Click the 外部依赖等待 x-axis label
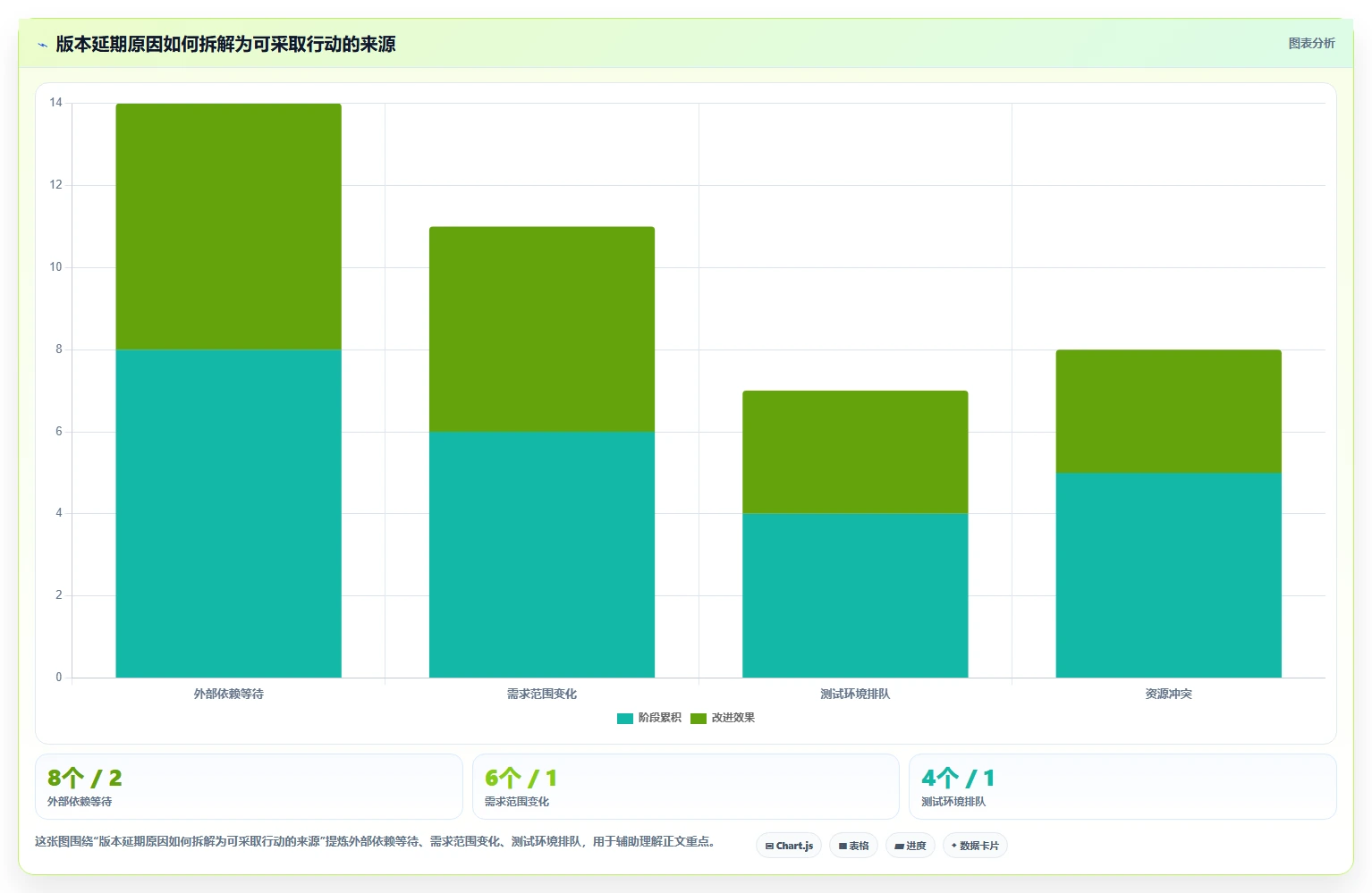Image resolution: width=1372 pixels, height=893 pixels. coord(229,694)
